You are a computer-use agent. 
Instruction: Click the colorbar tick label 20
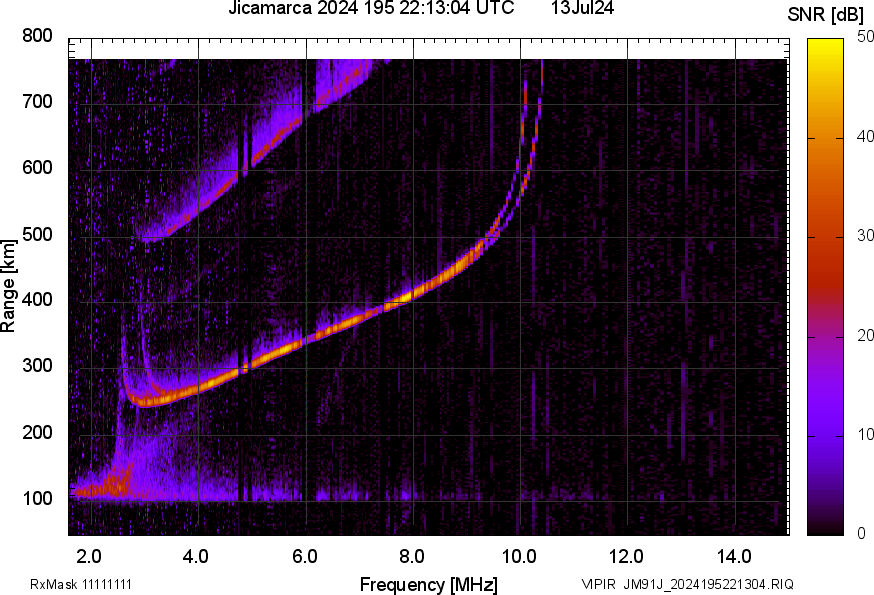pos(865,335)
